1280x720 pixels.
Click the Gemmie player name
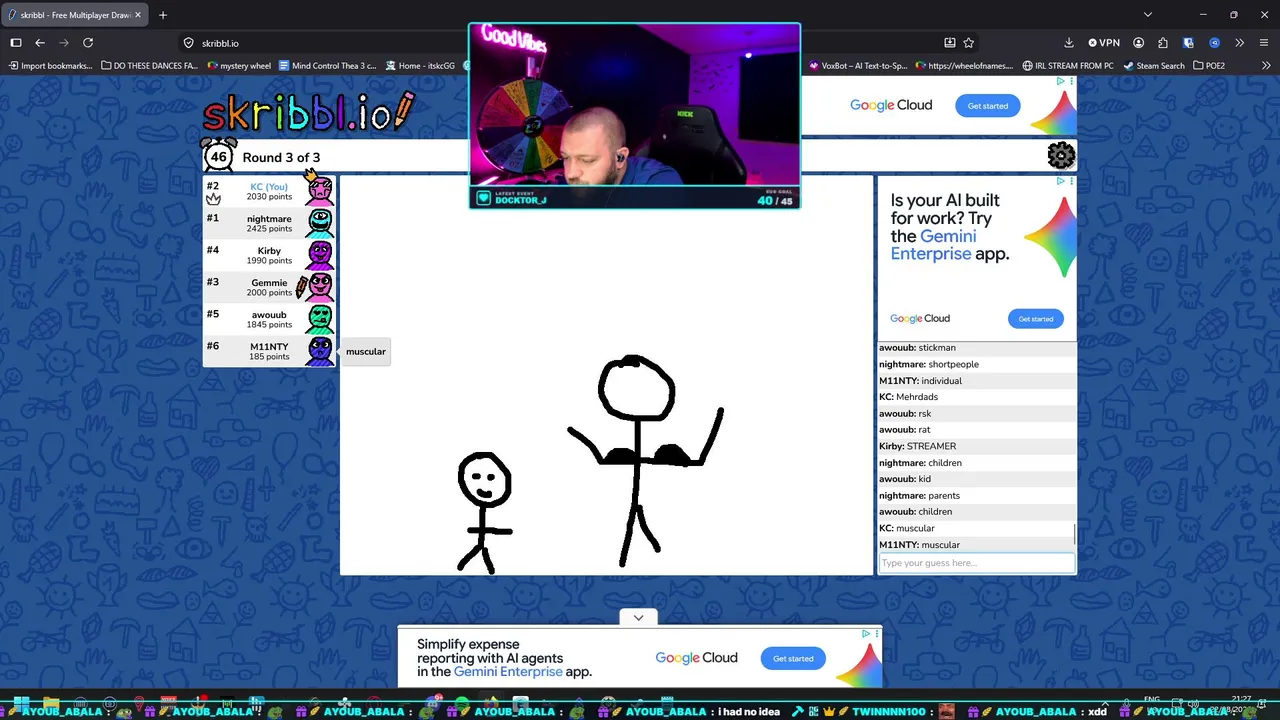tap(269, 283)
